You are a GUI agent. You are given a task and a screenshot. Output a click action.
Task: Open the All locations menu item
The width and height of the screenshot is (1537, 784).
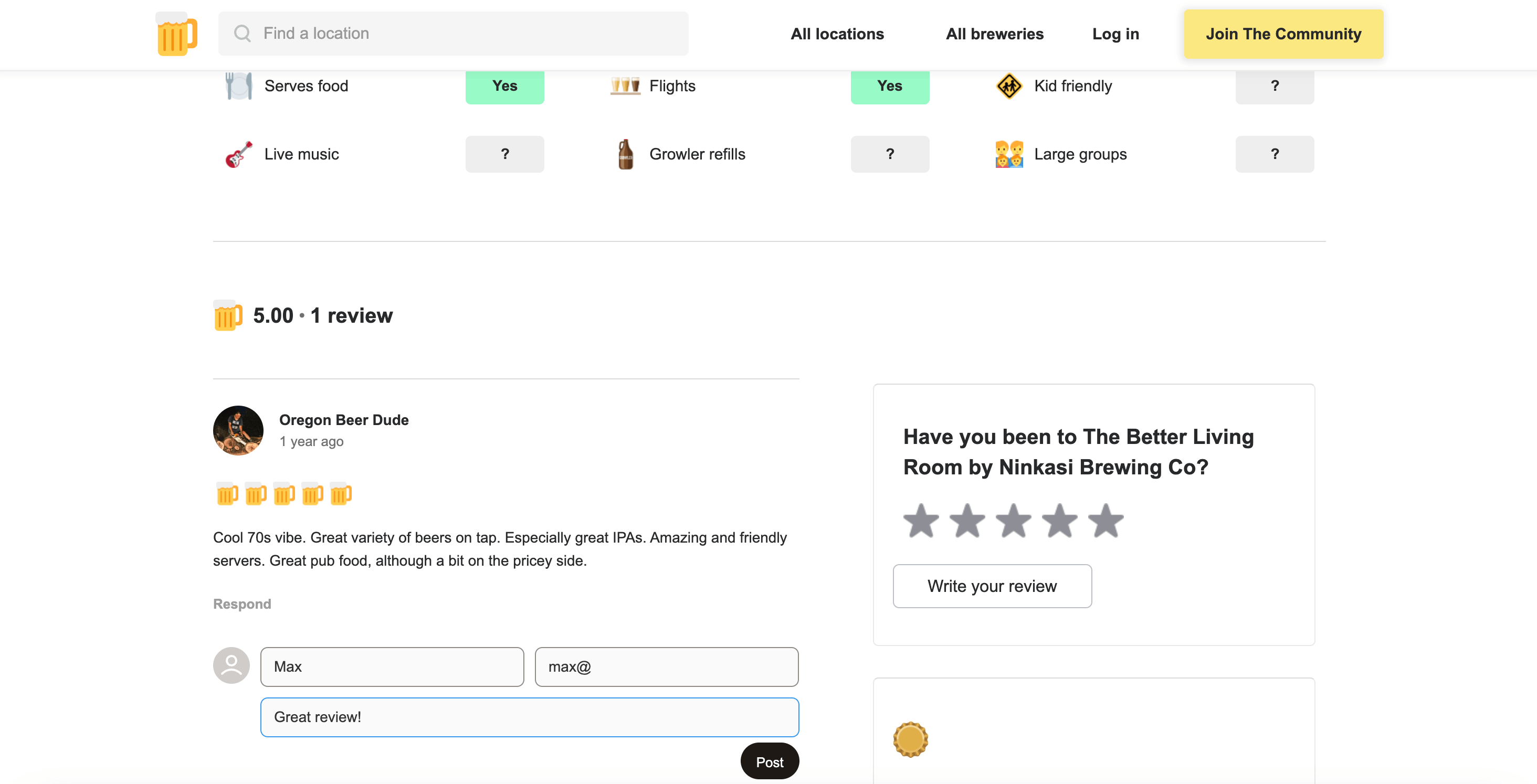pyautogui.click(x=837, y=34)
